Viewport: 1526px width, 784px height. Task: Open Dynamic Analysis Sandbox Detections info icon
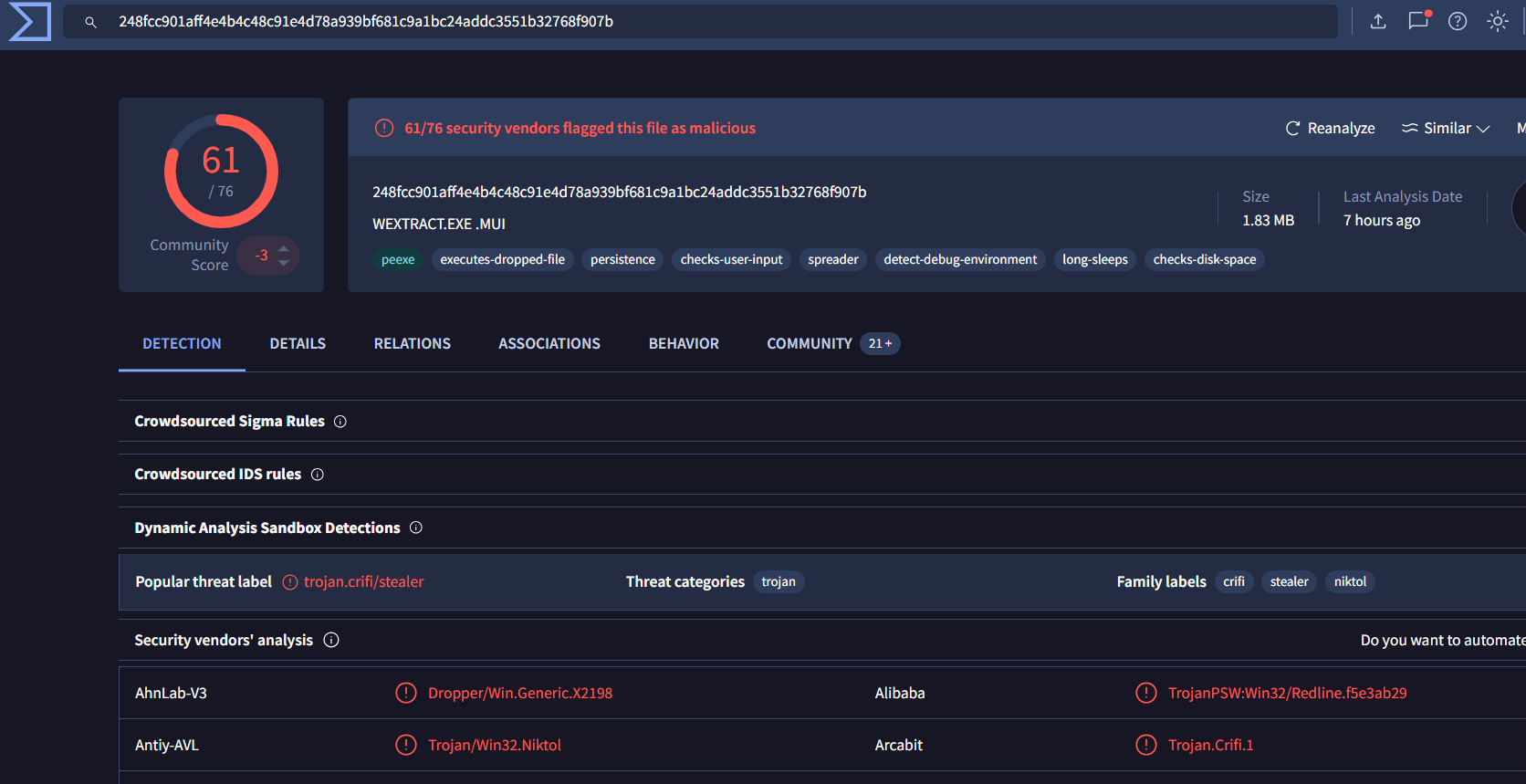(416, 528)
